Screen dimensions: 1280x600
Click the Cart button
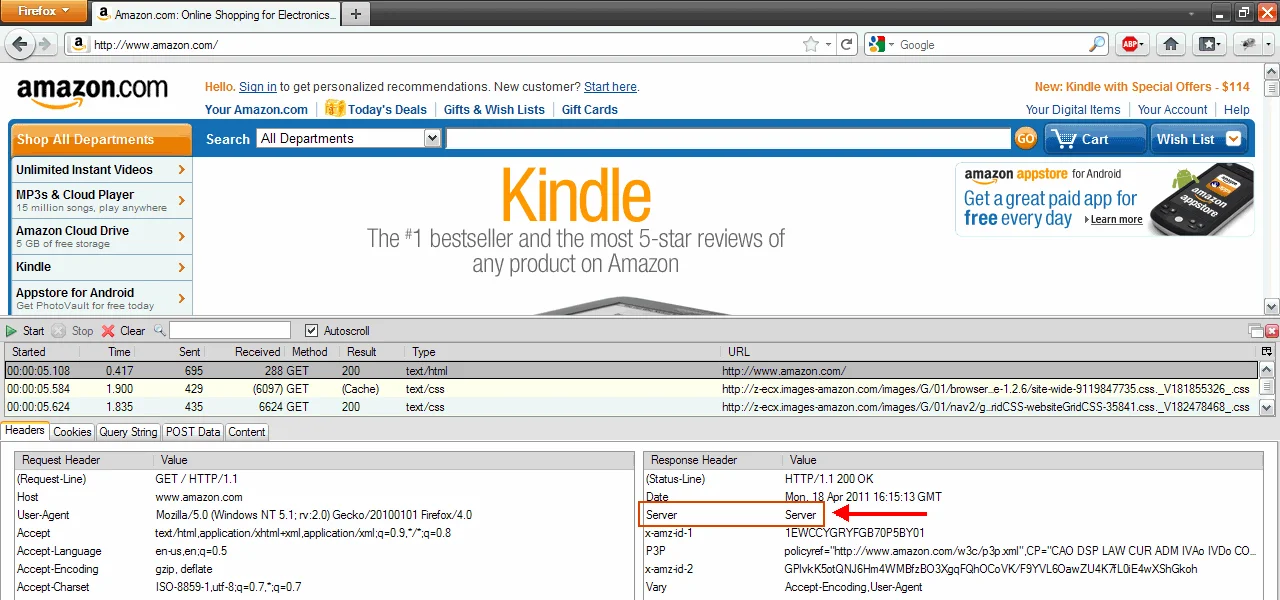1095,139
